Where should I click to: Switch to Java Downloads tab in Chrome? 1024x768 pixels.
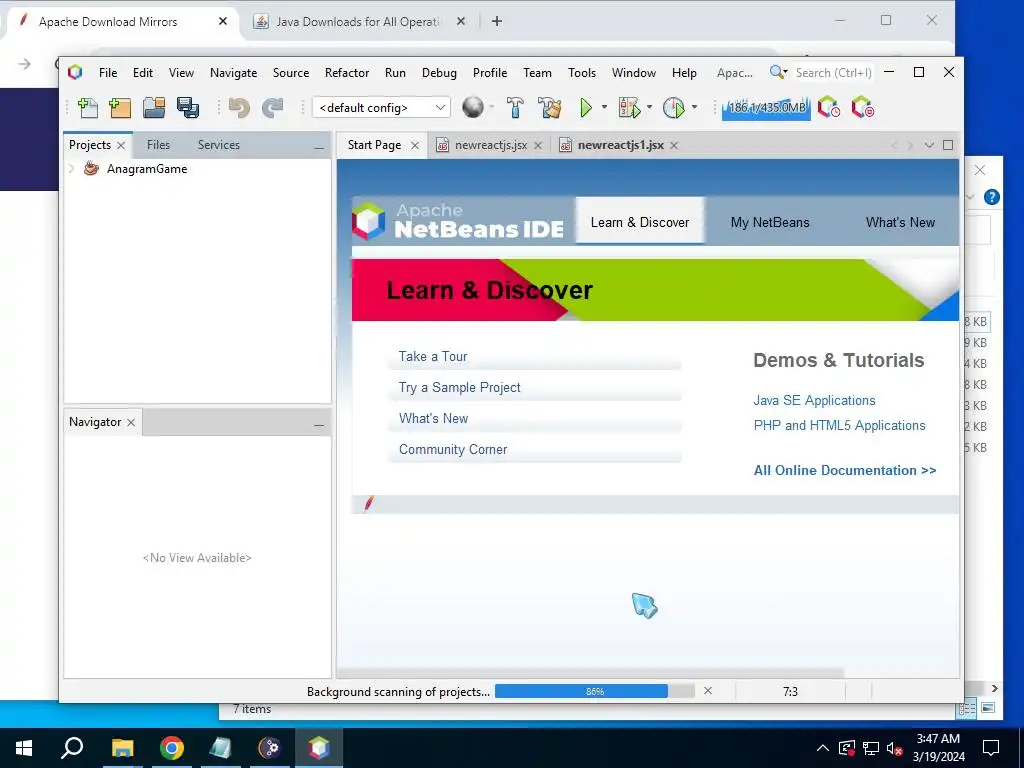pyautogui.click(x=358, y=22)
